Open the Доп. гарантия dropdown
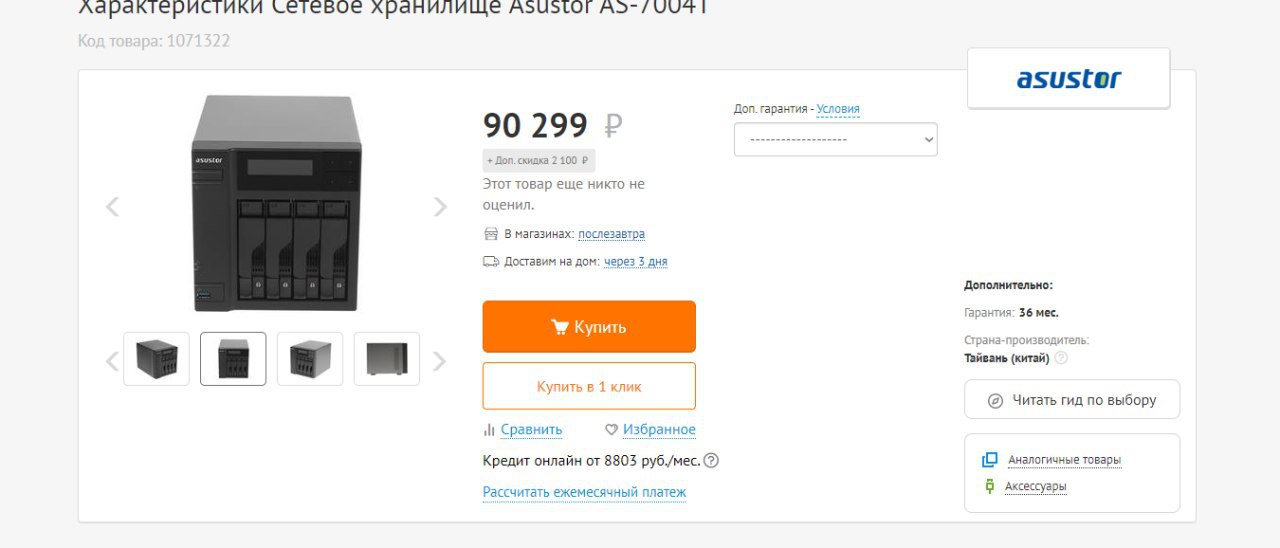 836,139
